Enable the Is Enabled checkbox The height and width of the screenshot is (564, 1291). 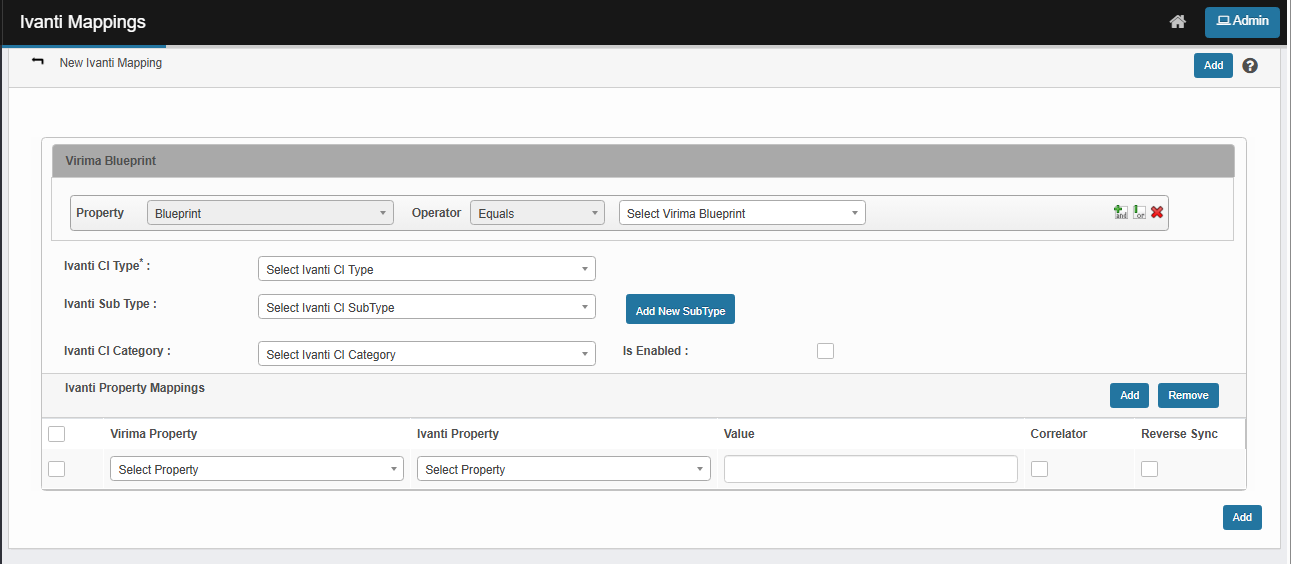click(x=825, y=351)
